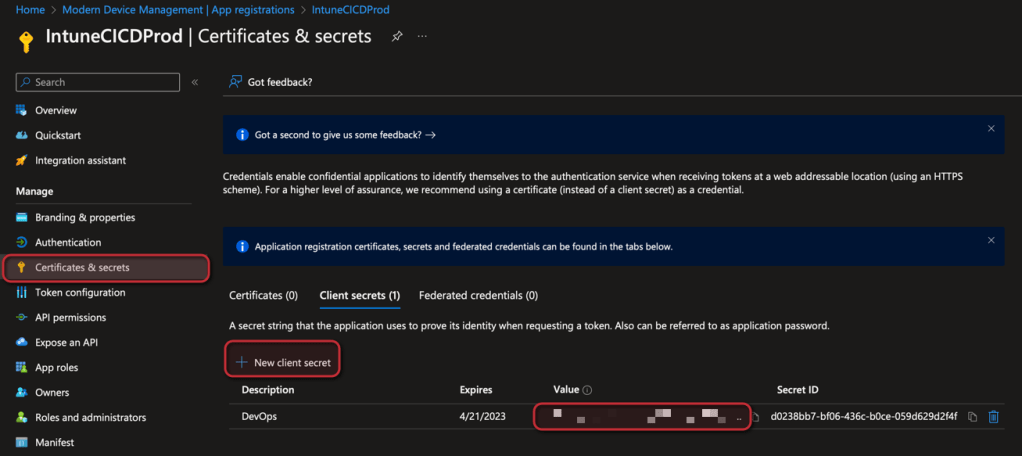
Task: Select Token configuration in sidebar
Action: (x=80, y=292)
